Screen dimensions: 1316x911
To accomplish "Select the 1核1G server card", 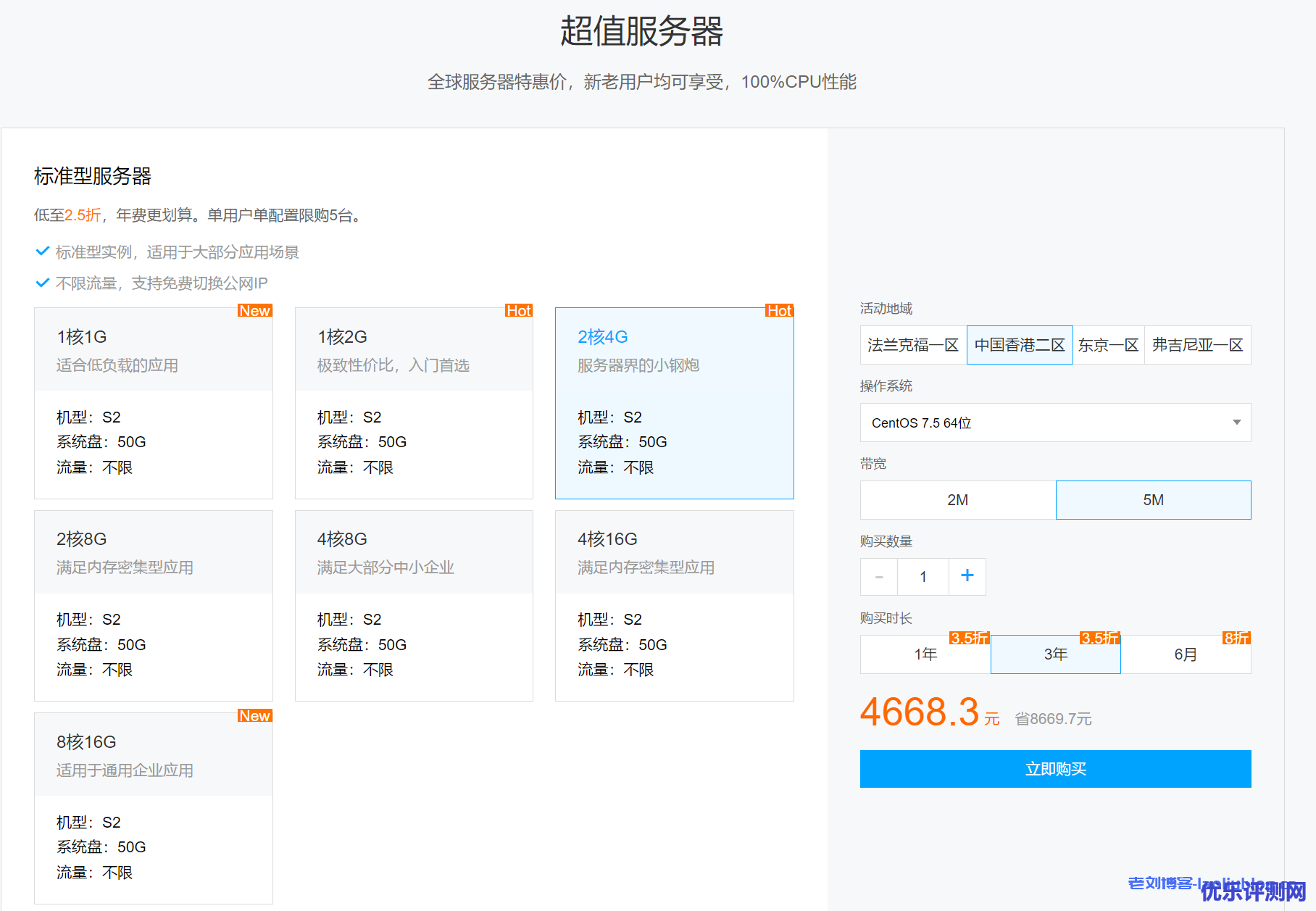I will (154, 403).
